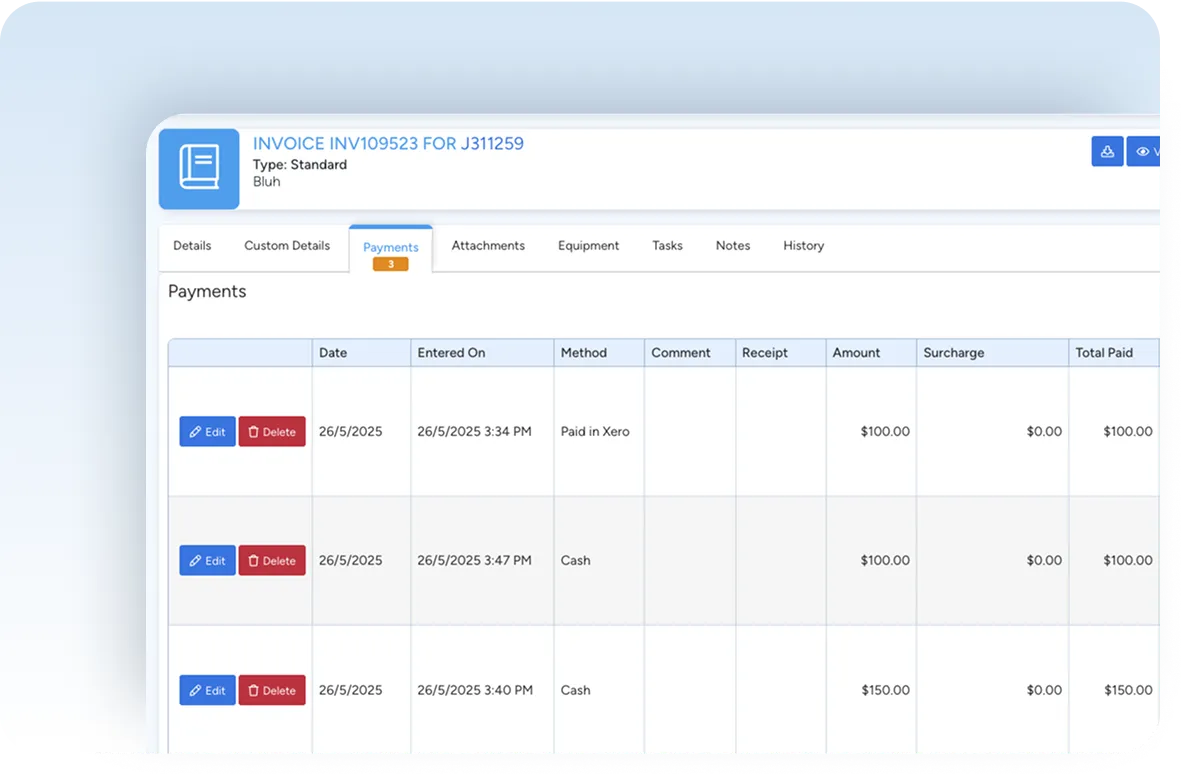This screenshot has width=1190, height=783.
Task: Click the blue download icon button
Action: [x=1107, y=151]
